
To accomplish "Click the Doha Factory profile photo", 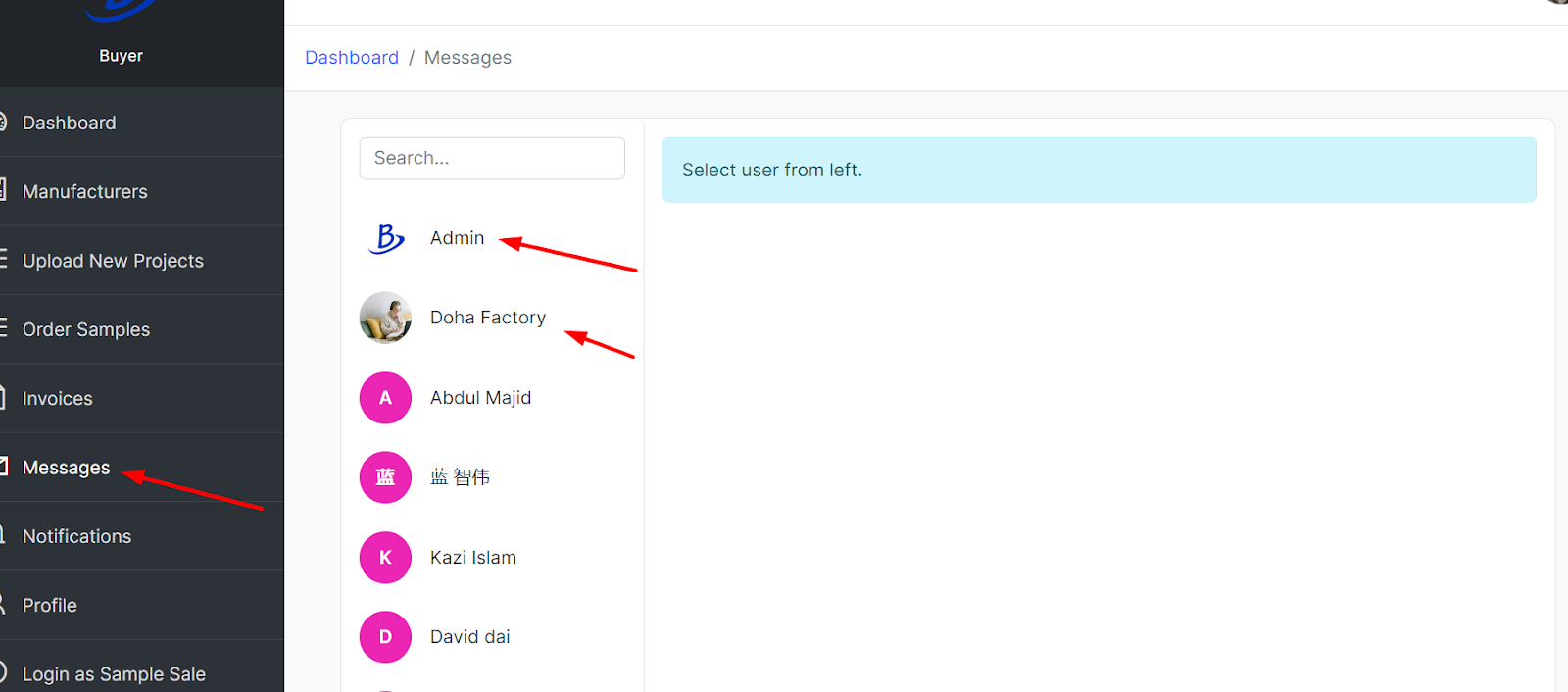I will [x=386, y=318].
